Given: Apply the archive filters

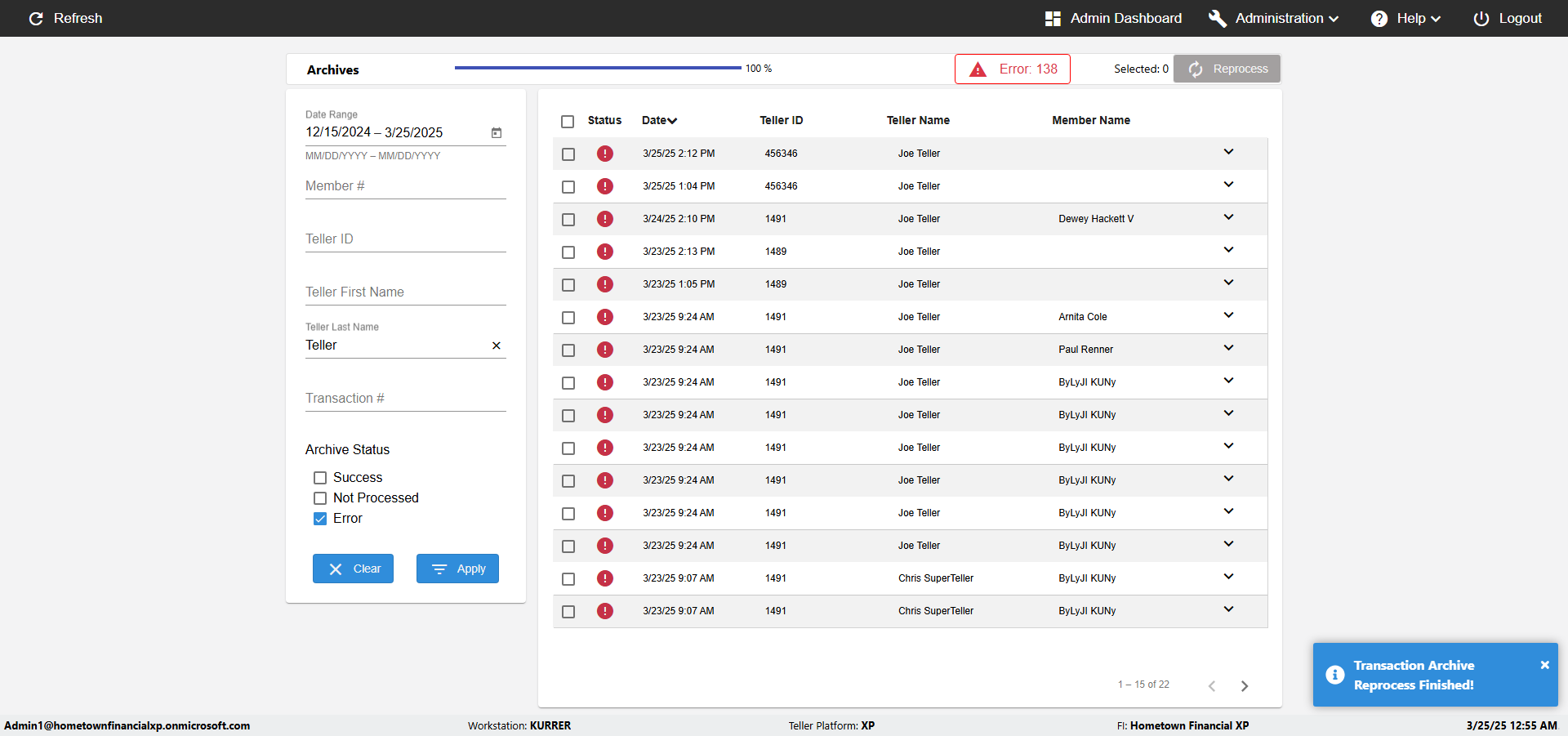Looking at the screenshot, I should click(457, 569).
